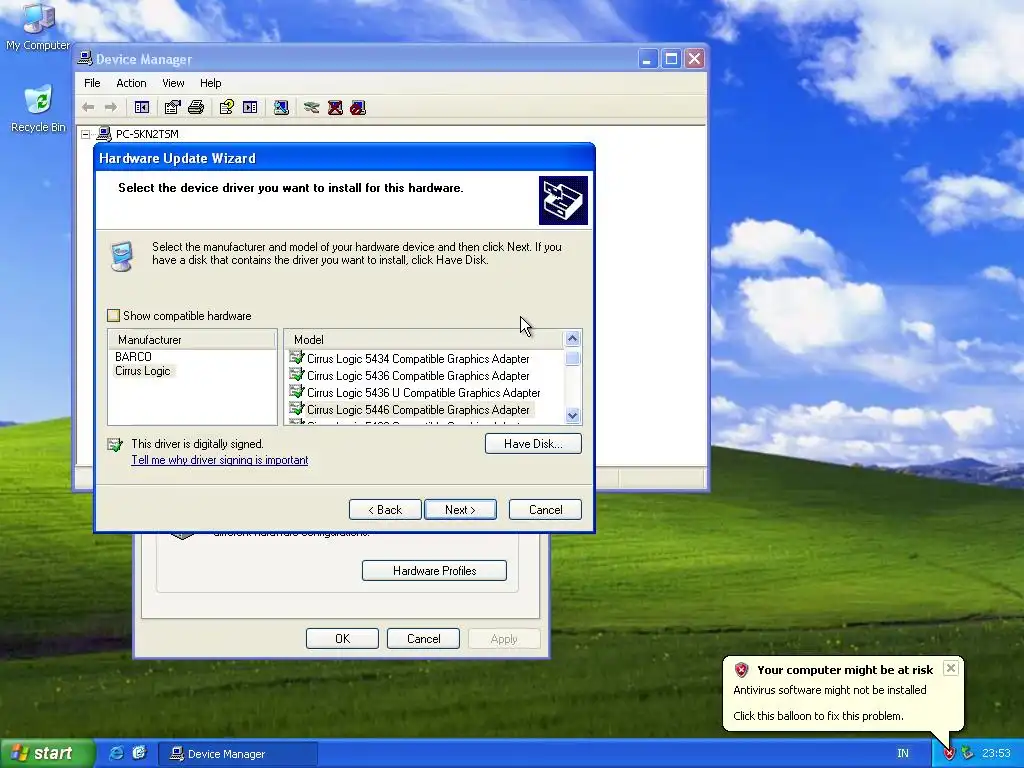The height and width of the screenshot is (768, 1024).
Task: Open the View menu
Action: pos(173,83)
